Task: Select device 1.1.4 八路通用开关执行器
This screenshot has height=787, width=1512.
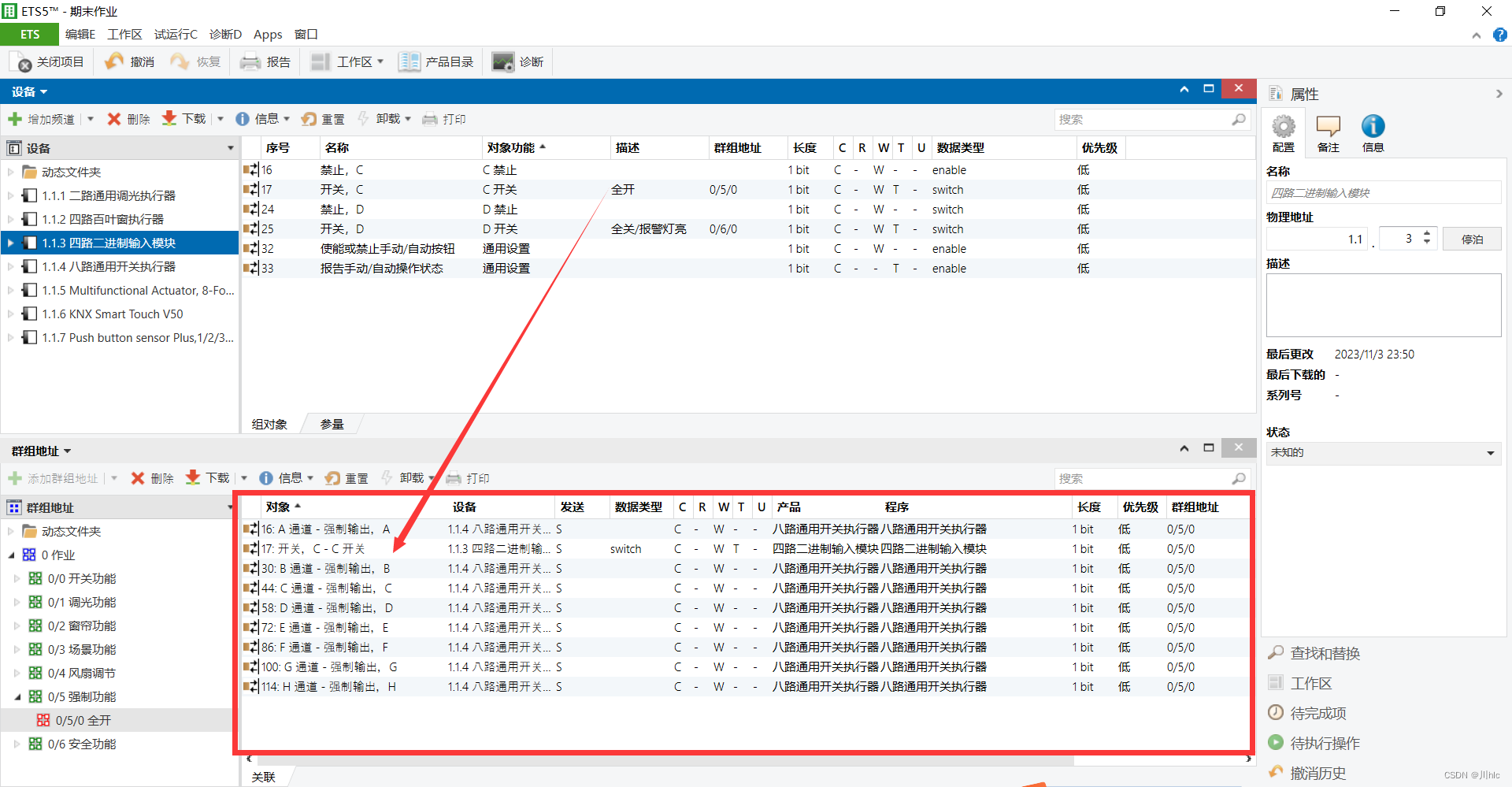Action: (x=109, y=267)
